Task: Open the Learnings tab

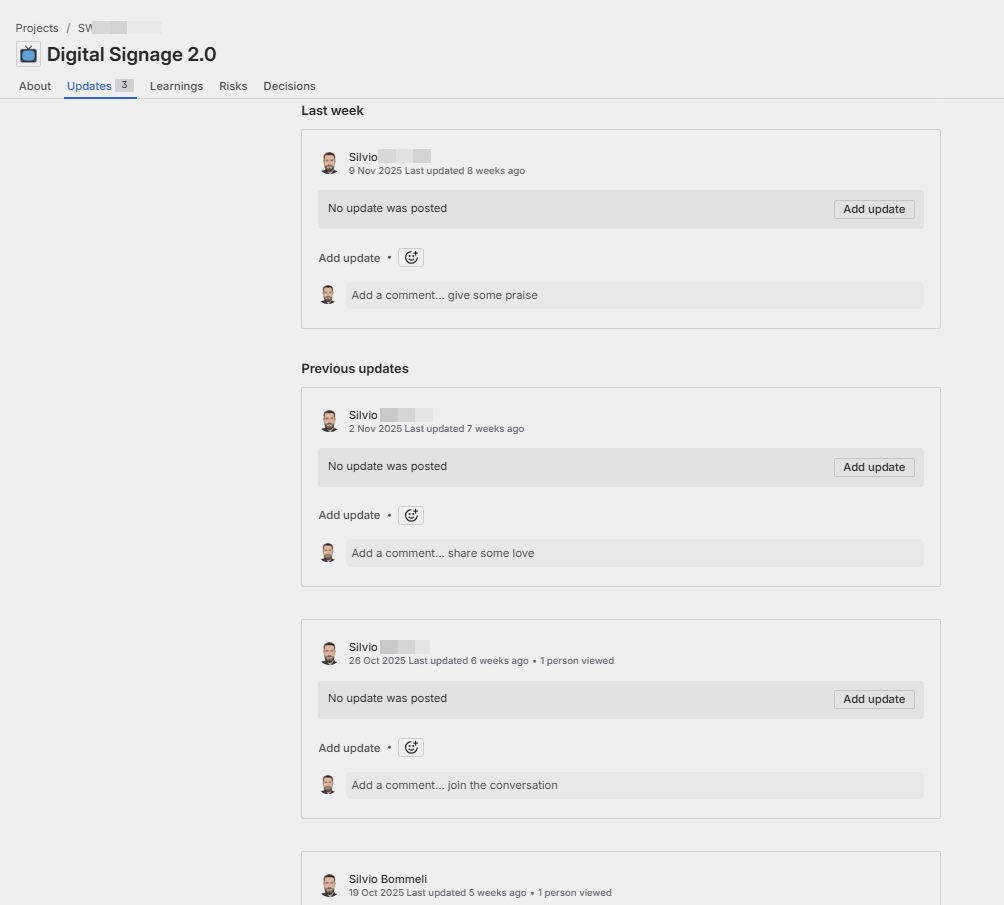Action: [176, 86]
